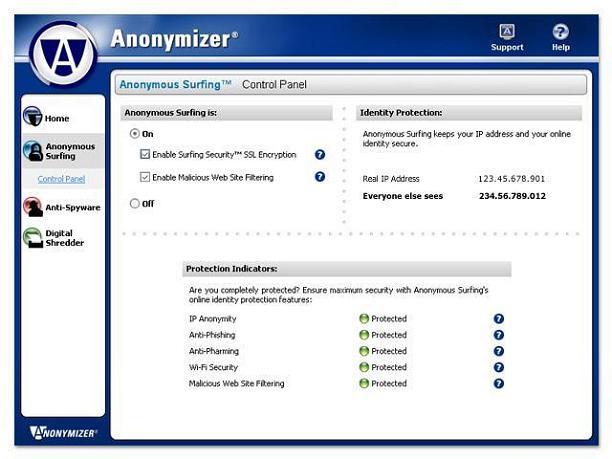
Task: Open help for Anti-Pharming indicator
Action: coord(498,351)
